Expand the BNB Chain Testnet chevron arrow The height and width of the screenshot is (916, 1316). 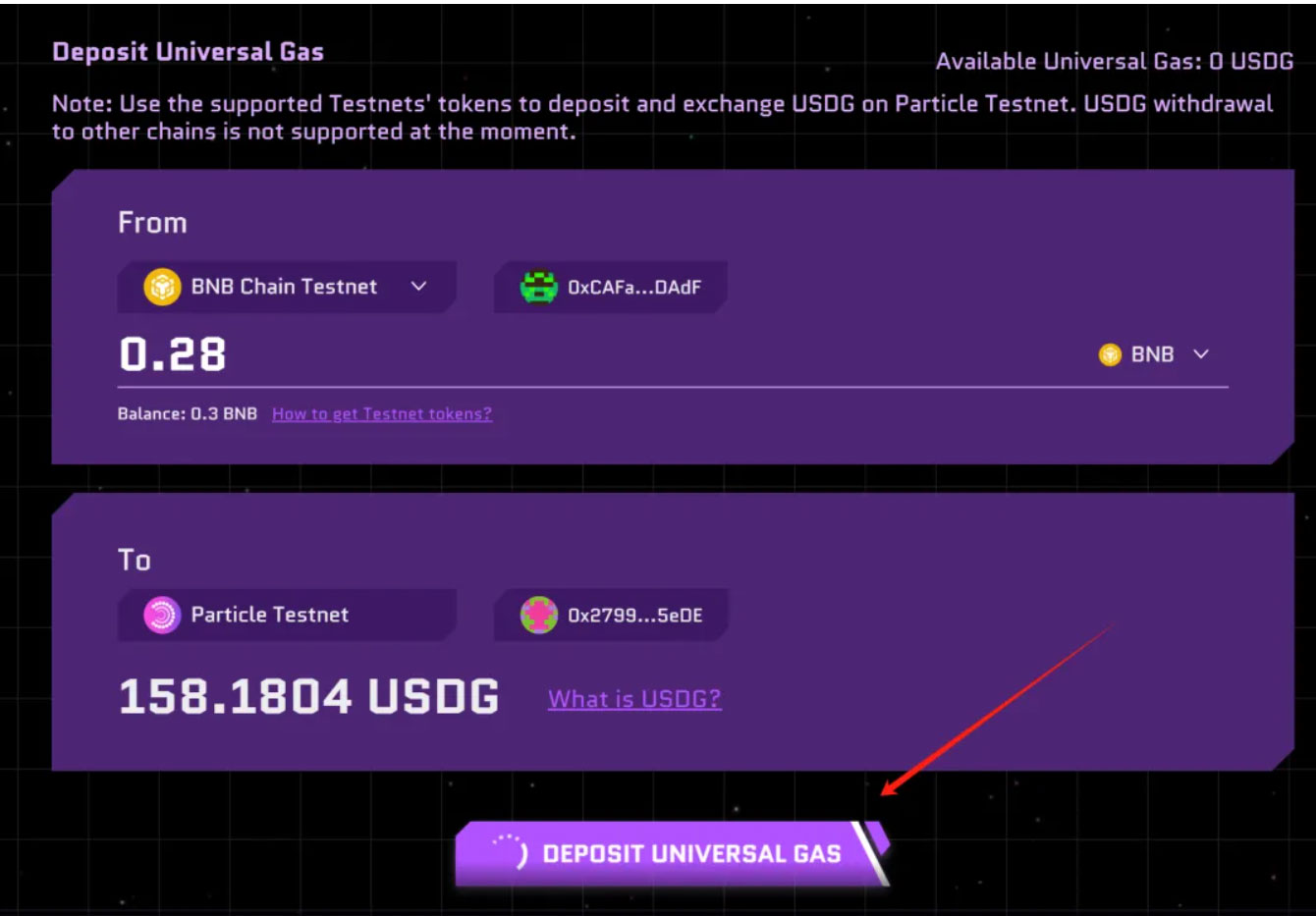pos(418,287)
